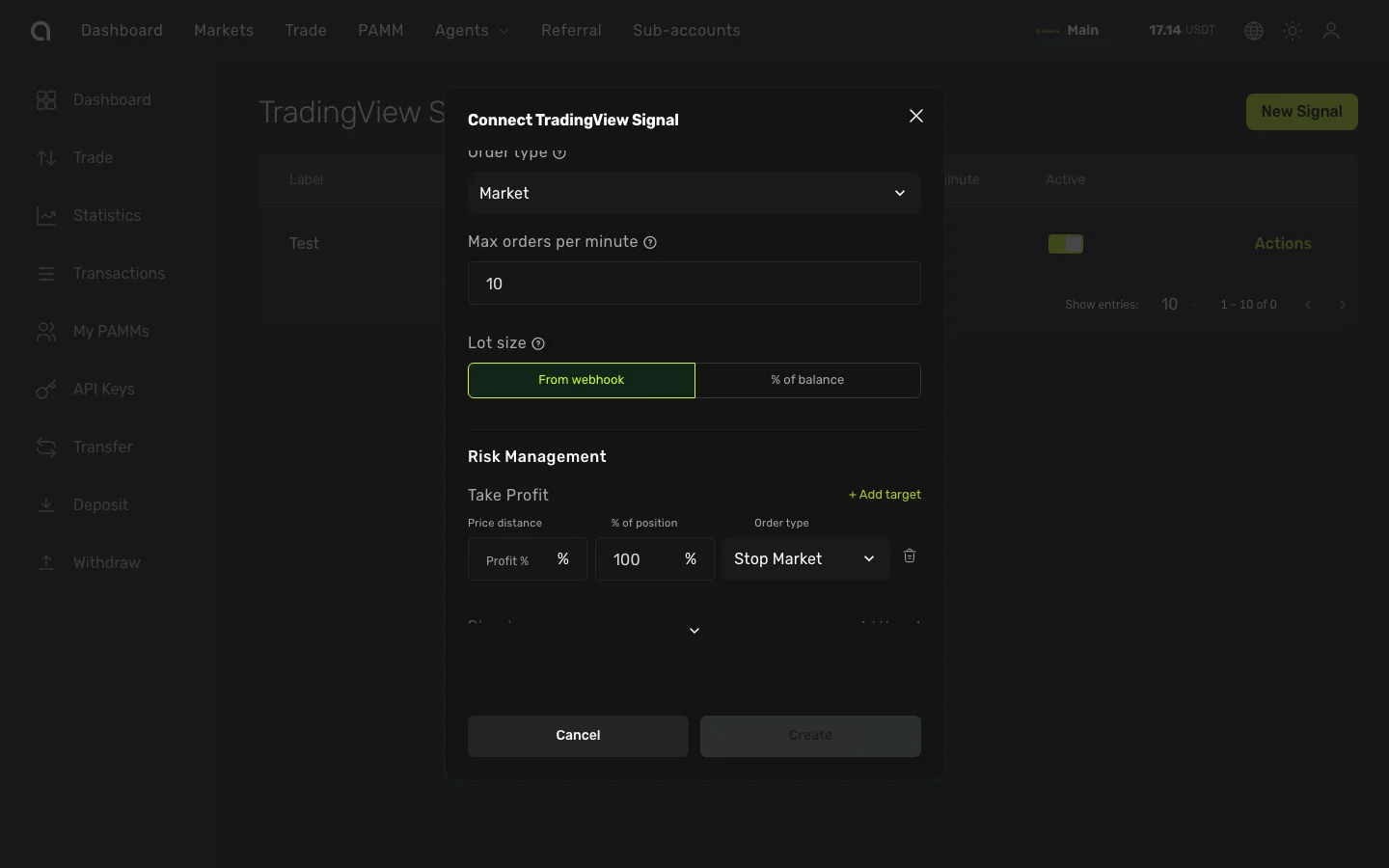Click the + Add target link

pos(885,495)
